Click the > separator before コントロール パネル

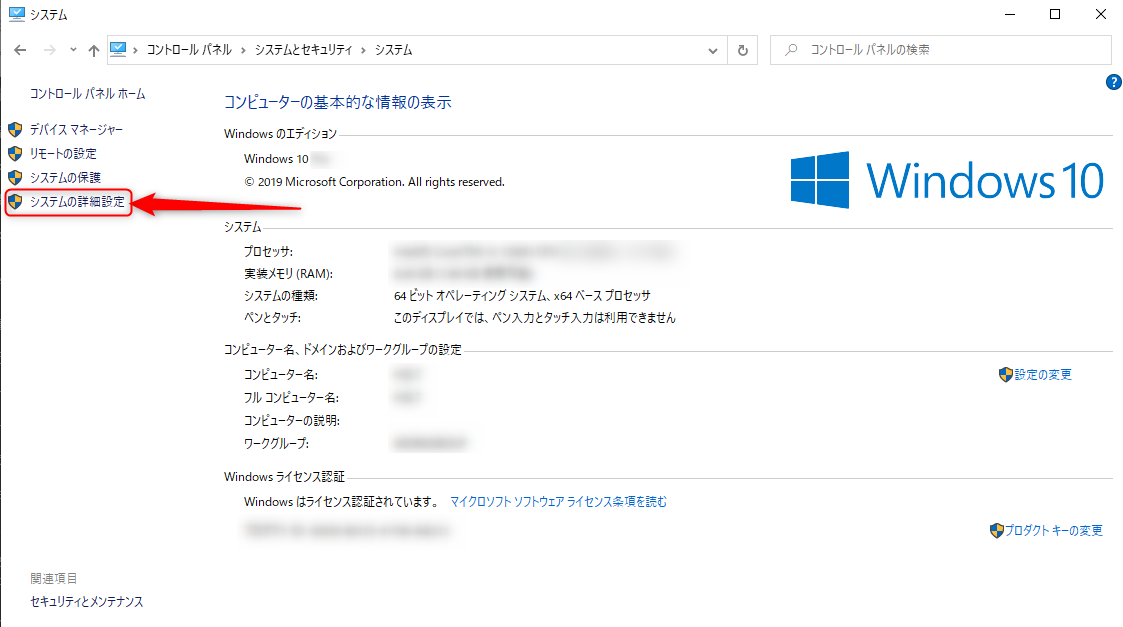click(x=135, y=50)
